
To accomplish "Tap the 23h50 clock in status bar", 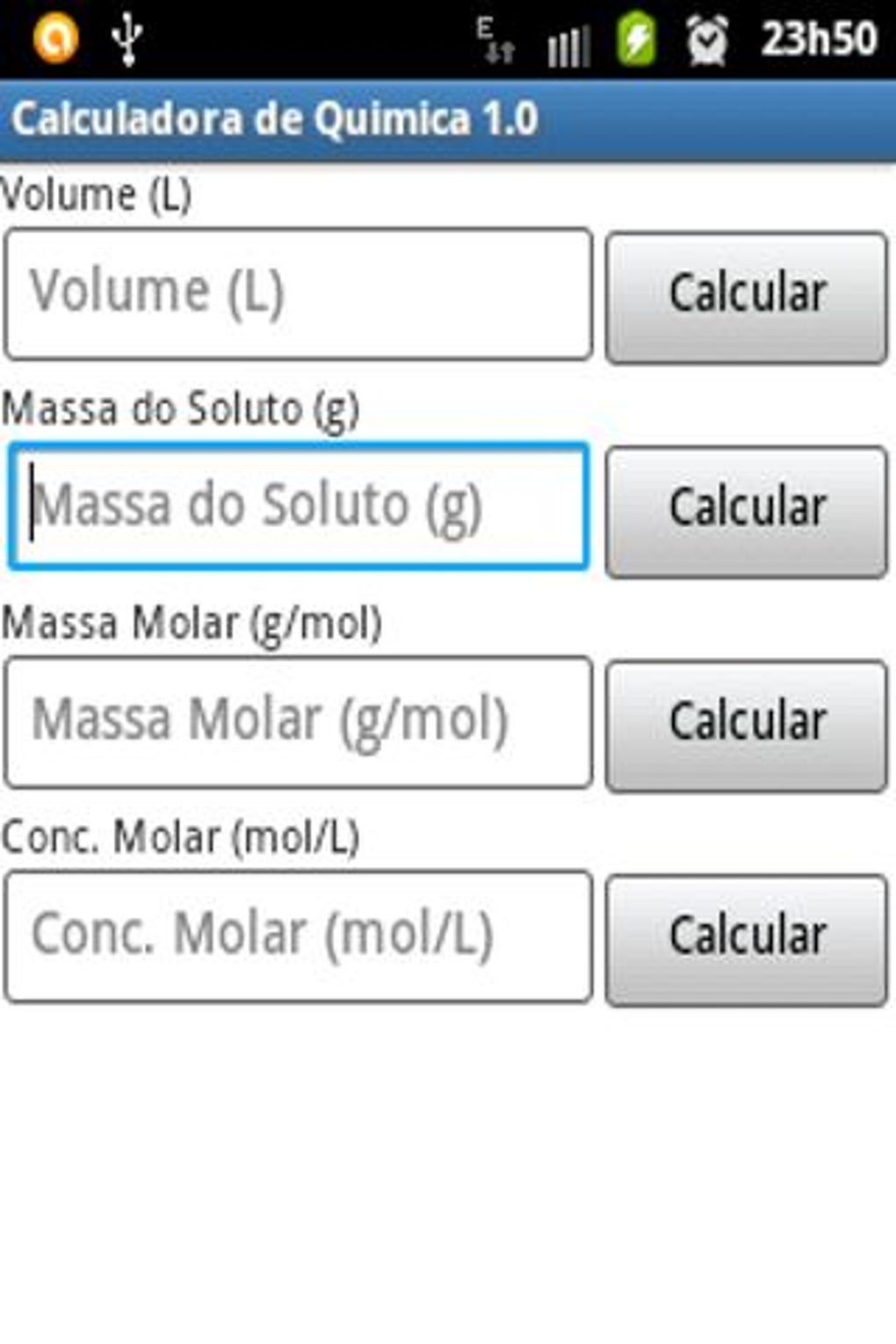I will [x=819, y=39].
